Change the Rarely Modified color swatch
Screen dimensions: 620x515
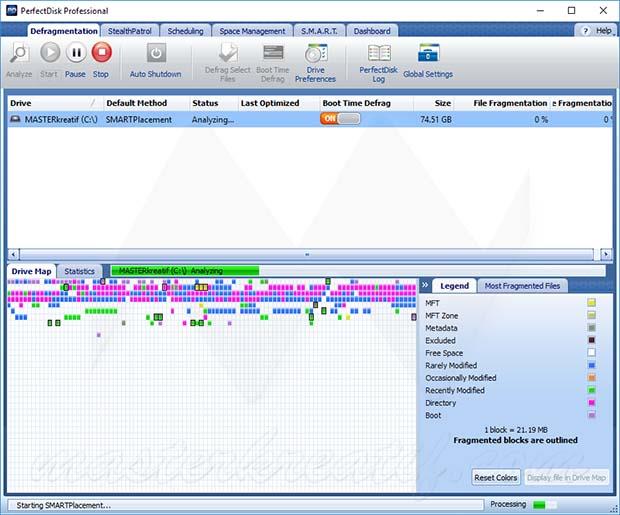point(592,365)
